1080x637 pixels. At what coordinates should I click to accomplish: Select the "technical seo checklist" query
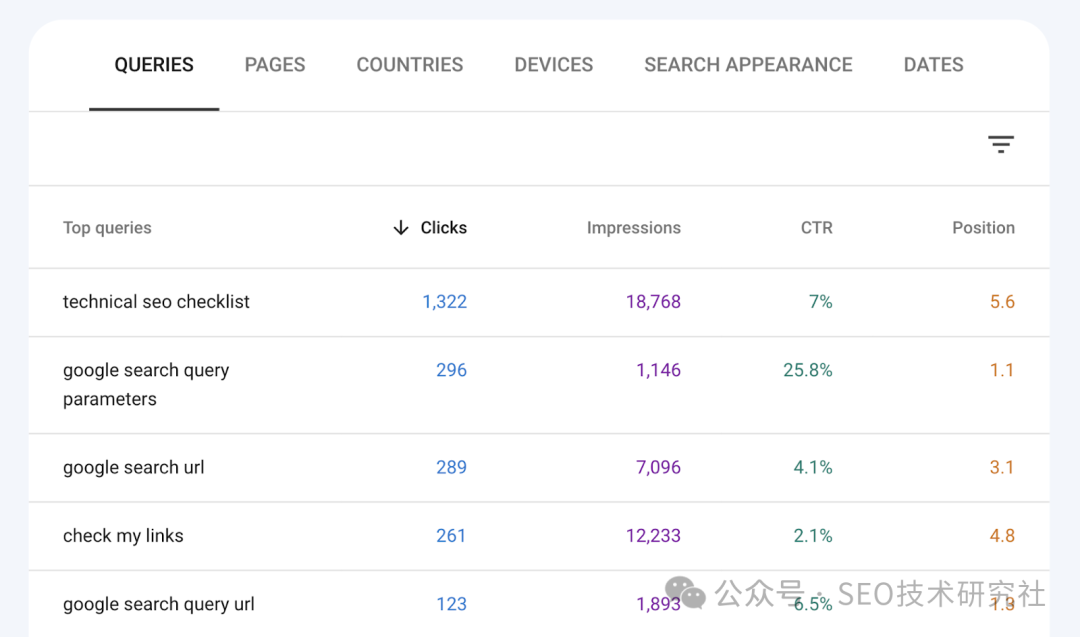(156, 302)
